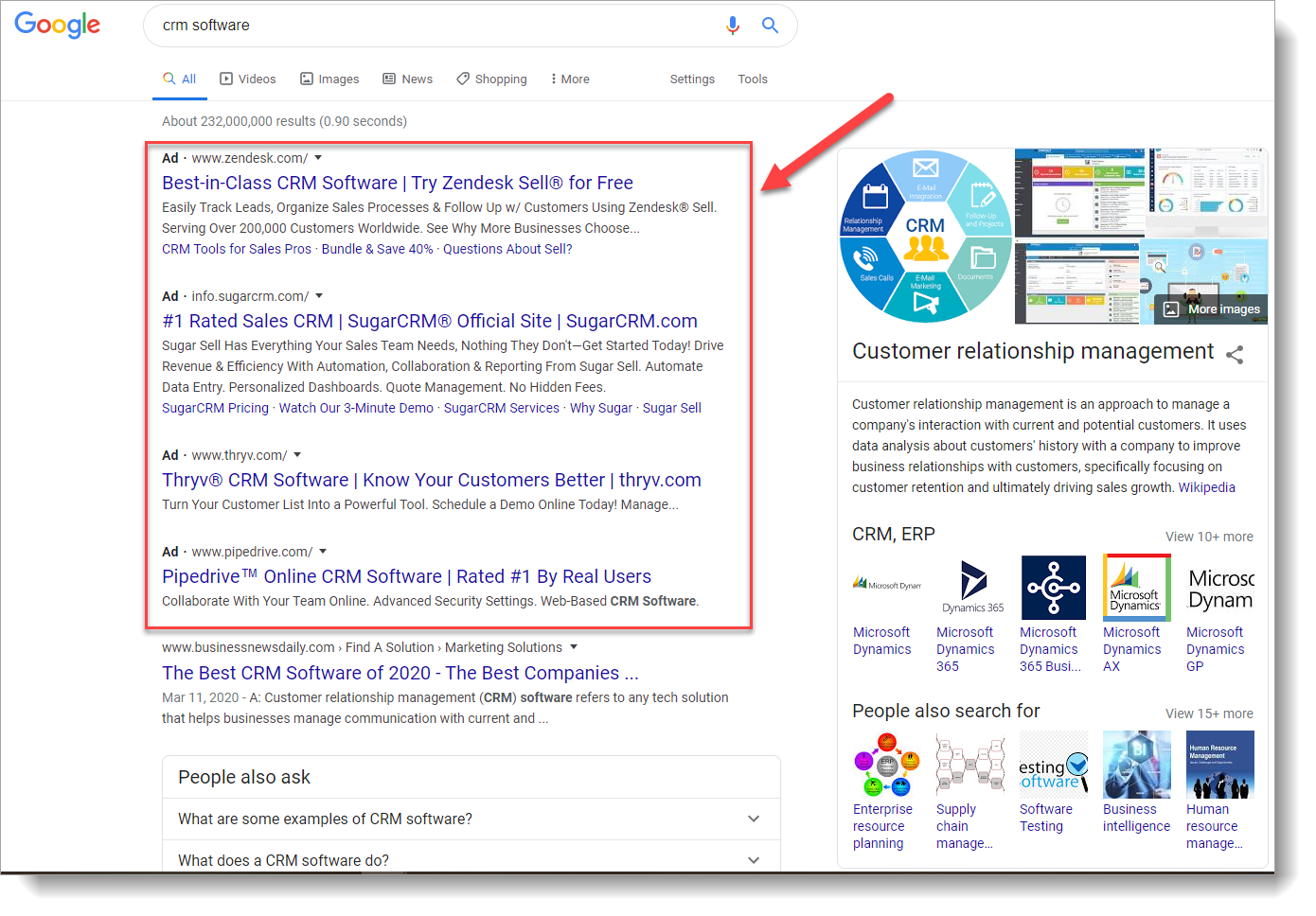Screen dimensions: 1316x916
Task: Switch to the Videos tab
Action: [x=248, y=79]
